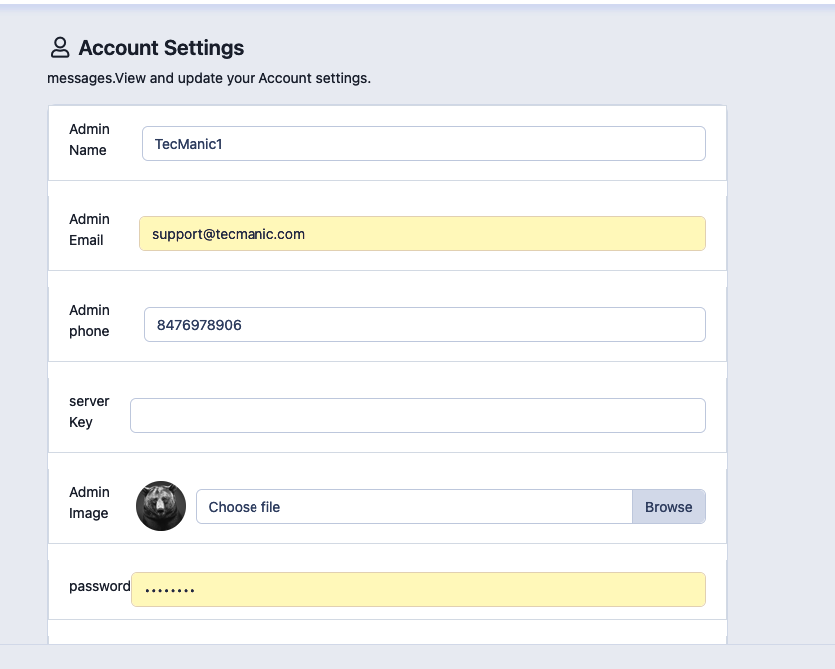Click the Choose file input area
The height and width of the screenshot is (669, 835).
[414, 507]
